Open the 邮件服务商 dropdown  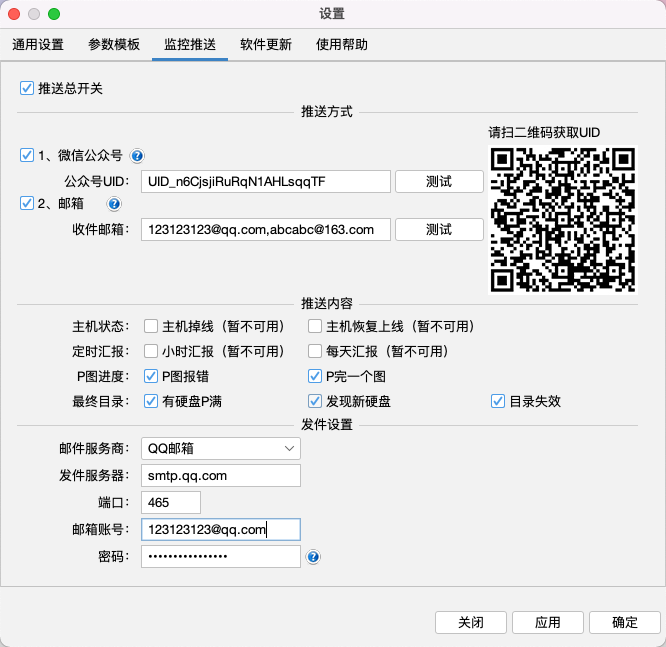click(x=220, y=448)
